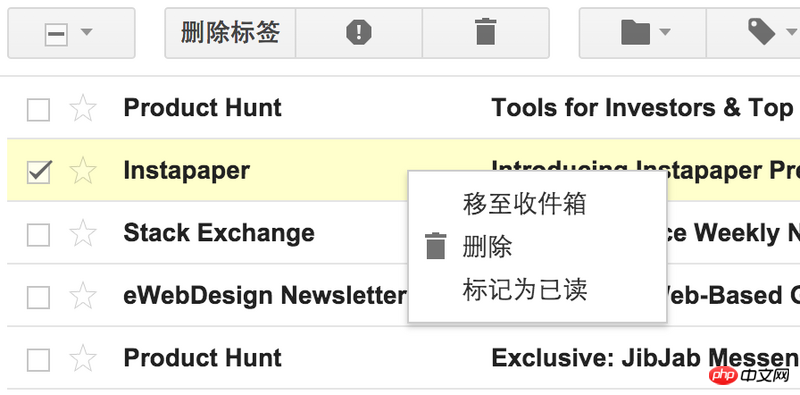
Task: Star the first Product Hunt Tools for Investors email
Action: pyautogui.click(x=83, y=108)
